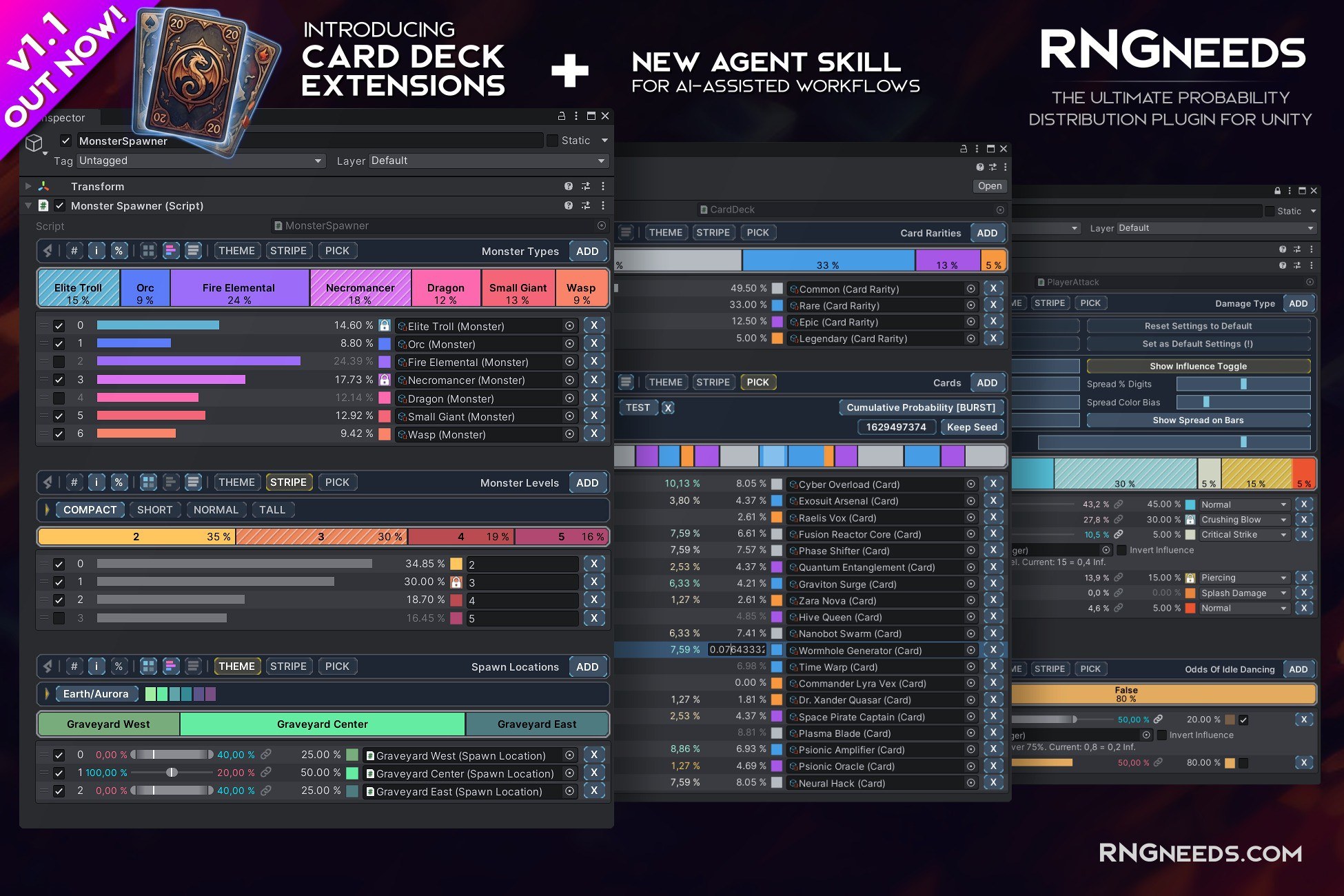Image resolution: width=1344 pixels, height=896 pixels.
Task: Expand the Earth/Aurora theme foldout arrow
Action: tap(47, 693)
